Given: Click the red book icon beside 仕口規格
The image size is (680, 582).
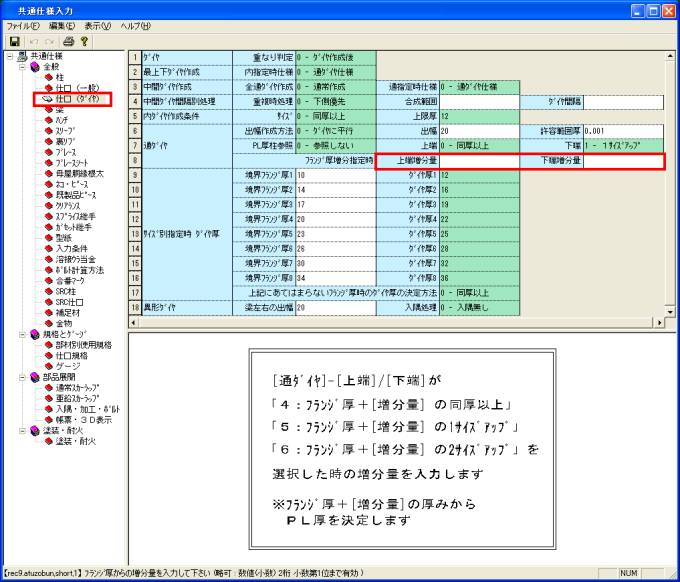Looking at the screenshot, I should 49,356.
